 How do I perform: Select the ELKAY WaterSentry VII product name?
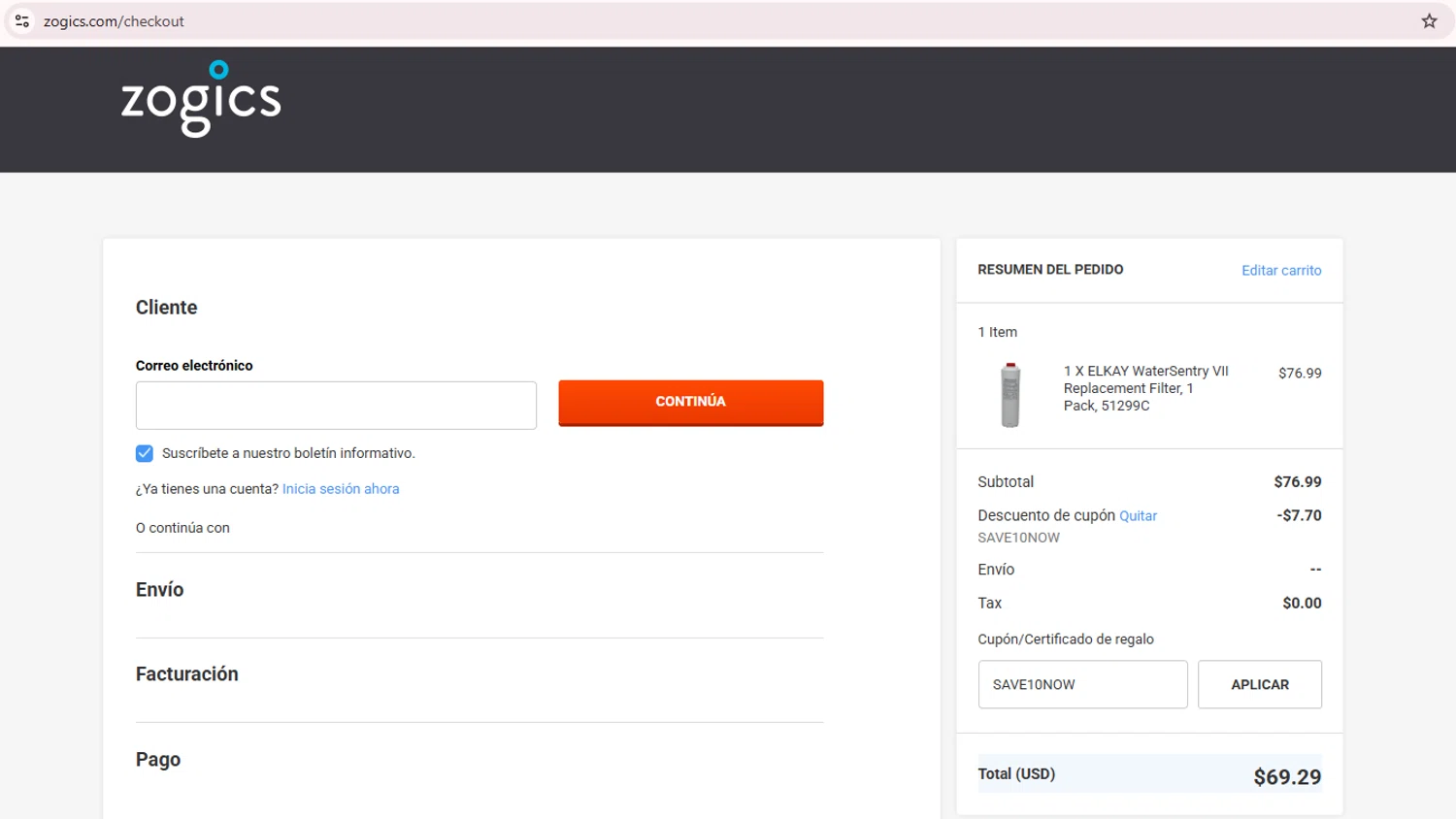tap(1145, 388)
